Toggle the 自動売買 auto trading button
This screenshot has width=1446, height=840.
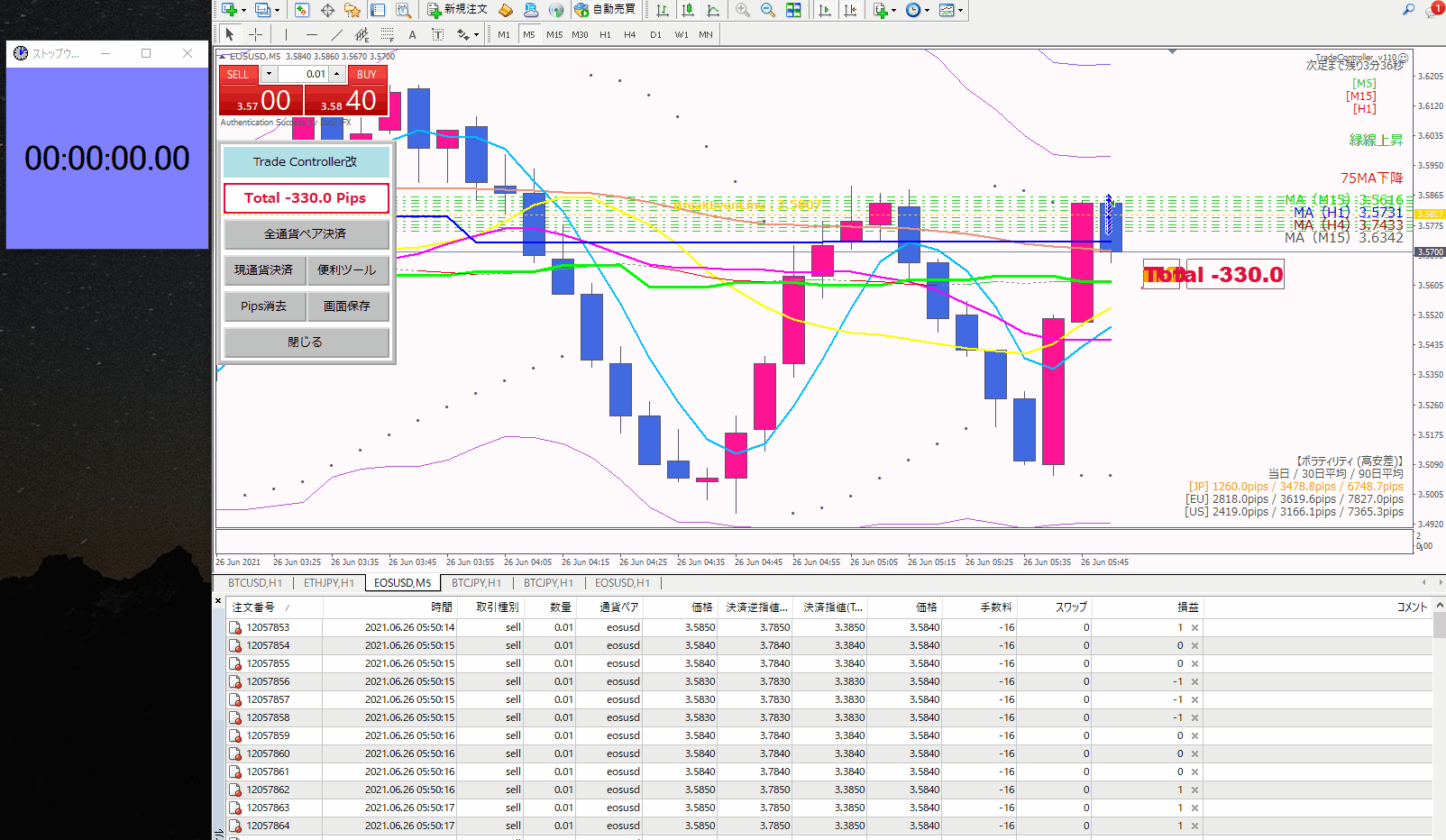click(605, 10)
